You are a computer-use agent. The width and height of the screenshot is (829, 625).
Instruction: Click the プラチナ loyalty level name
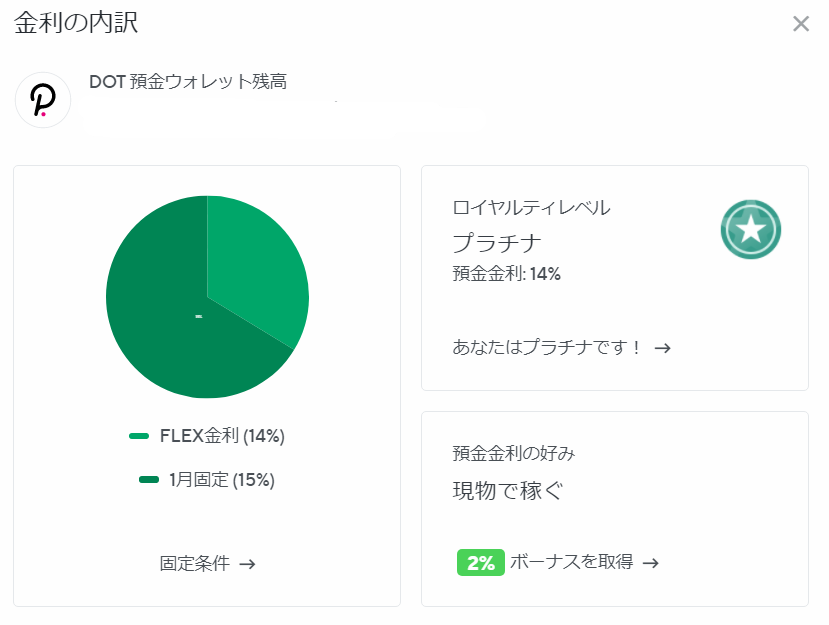coord(497,243)
